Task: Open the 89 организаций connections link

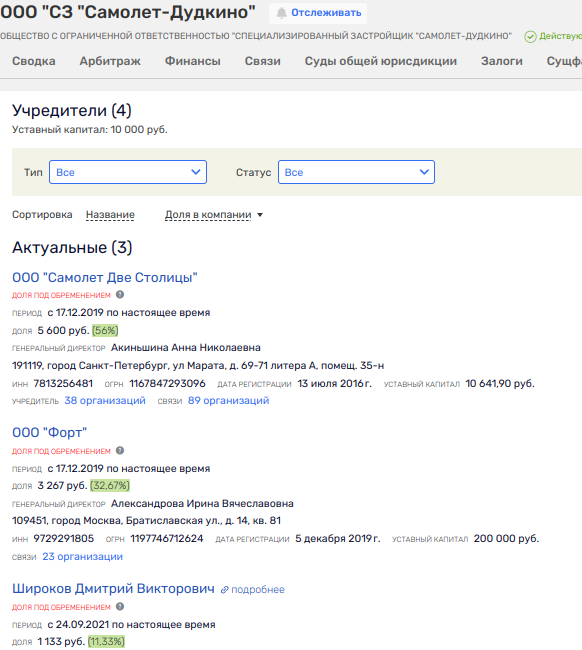Action: pos(228,400)
